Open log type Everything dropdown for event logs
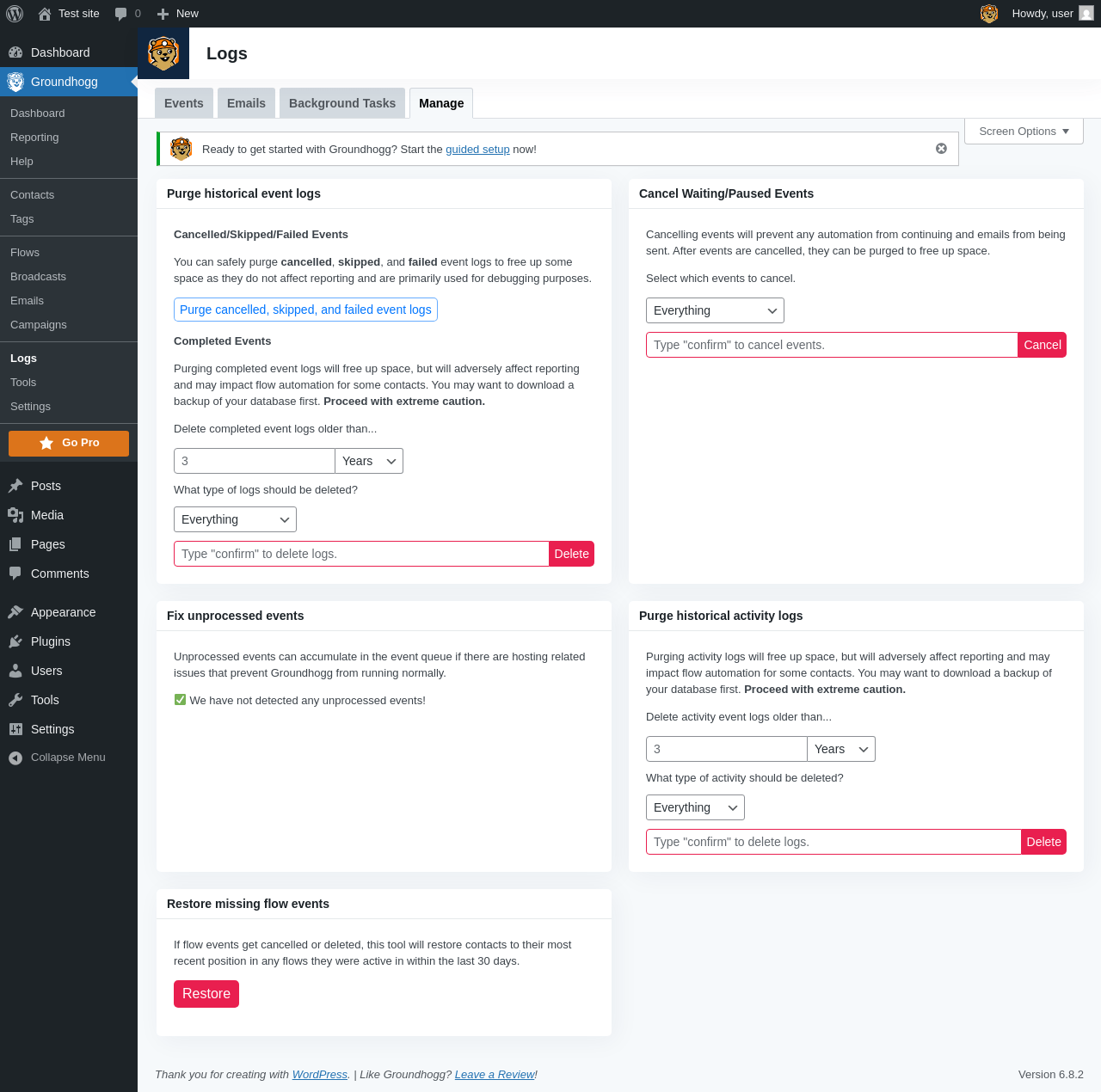The image size is (1101, 1092). (235, 519)
